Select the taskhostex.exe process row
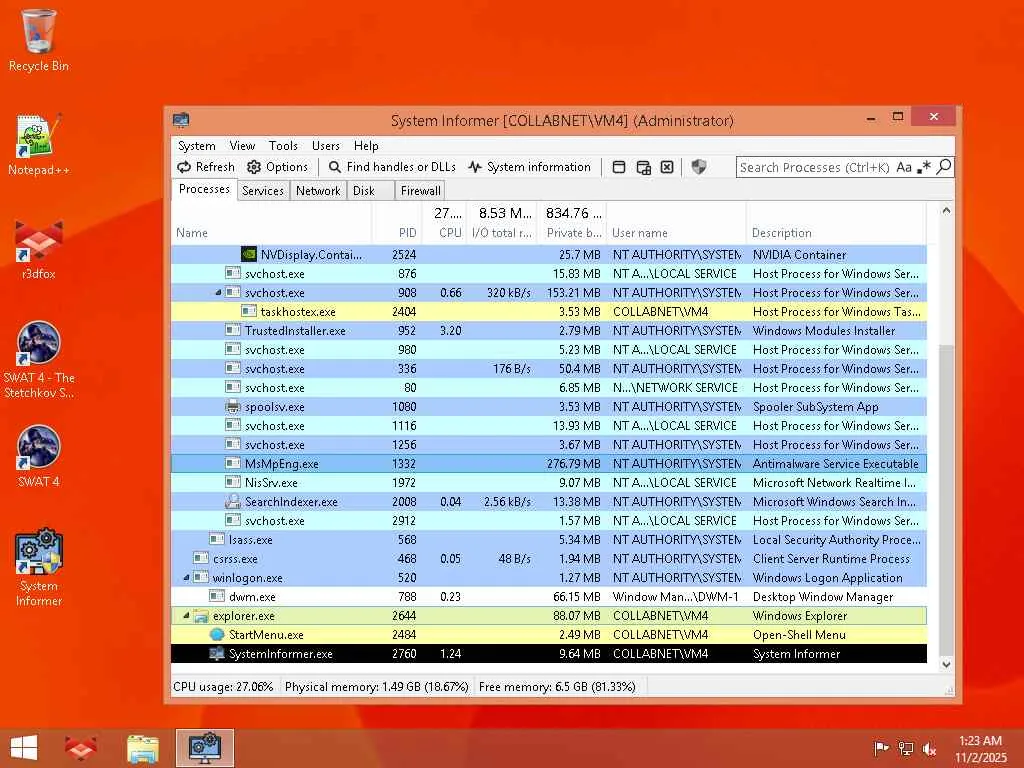 point(549,312)
